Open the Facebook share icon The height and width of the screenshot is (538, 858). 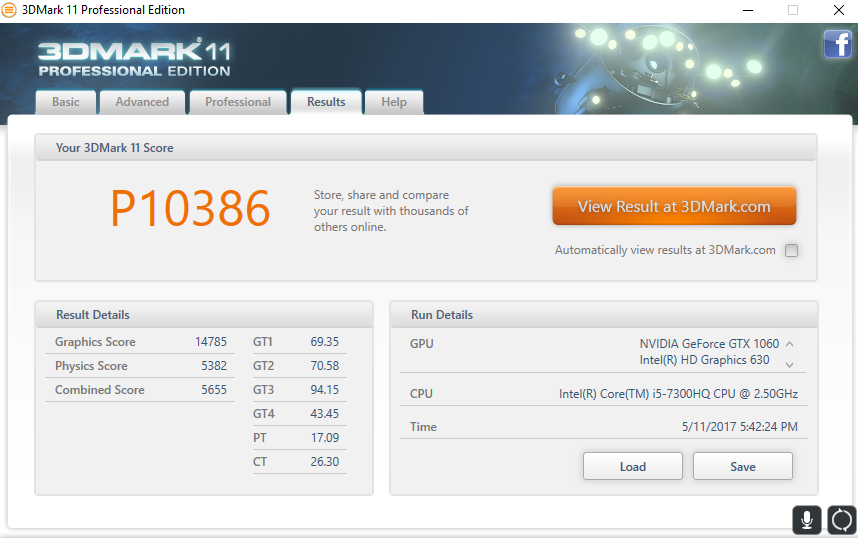[838, 44]
